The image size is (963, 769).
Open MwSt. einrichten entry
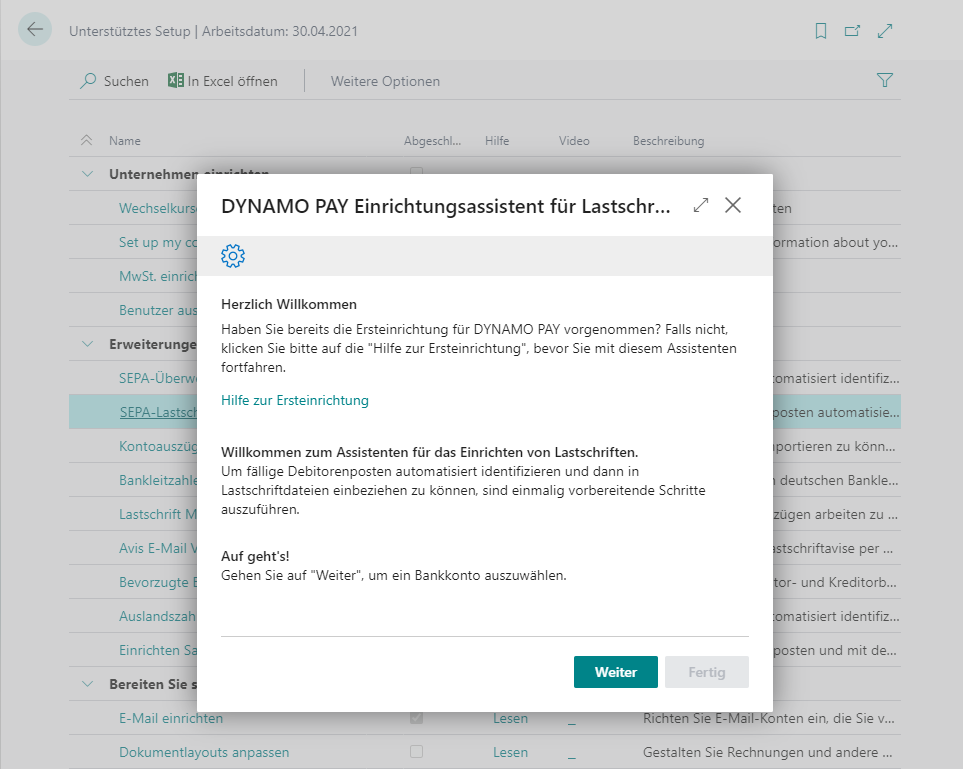tap(158, 276)
